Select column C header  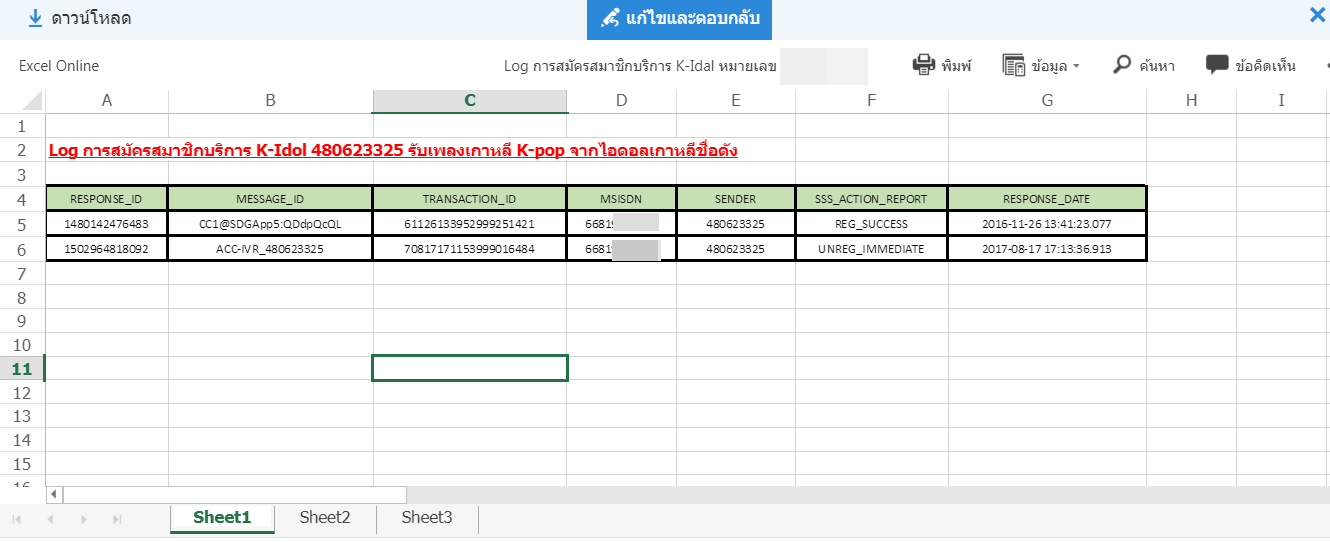pos(470,101)
